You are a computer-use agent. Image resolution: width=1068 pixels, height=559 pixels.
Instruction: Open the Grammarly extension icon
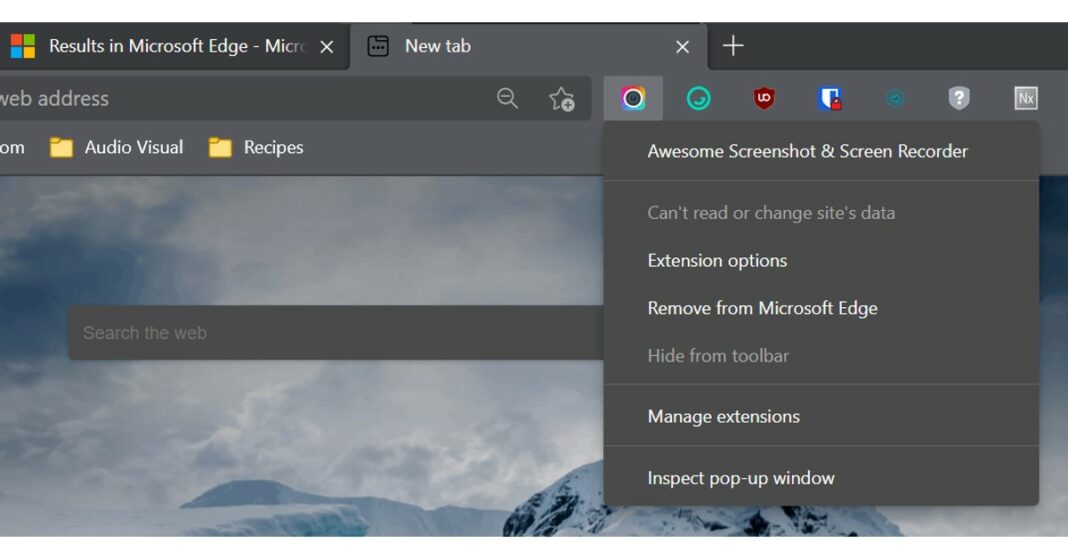coord(698,99)
